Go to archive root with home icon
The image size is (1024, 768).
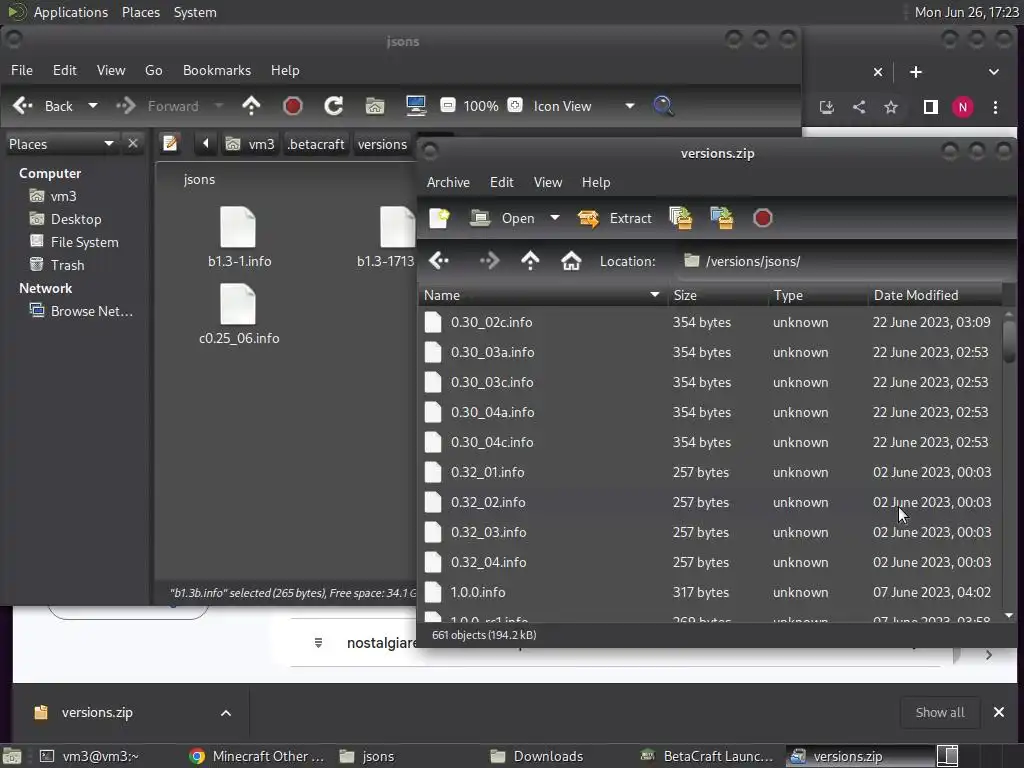[x=571, y=261]
